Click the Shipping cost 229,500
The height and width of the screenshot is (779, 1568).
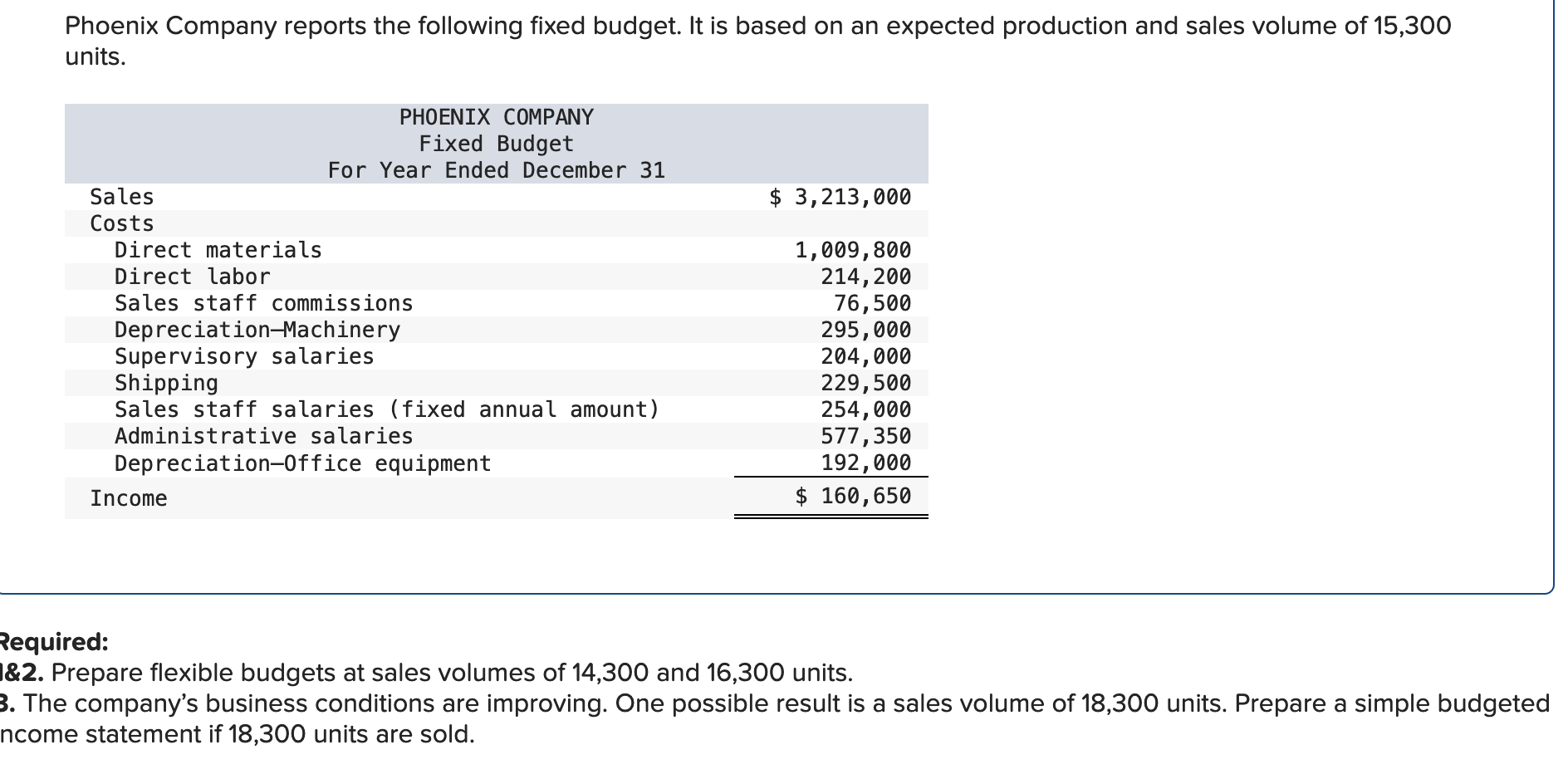pos(872,383)
